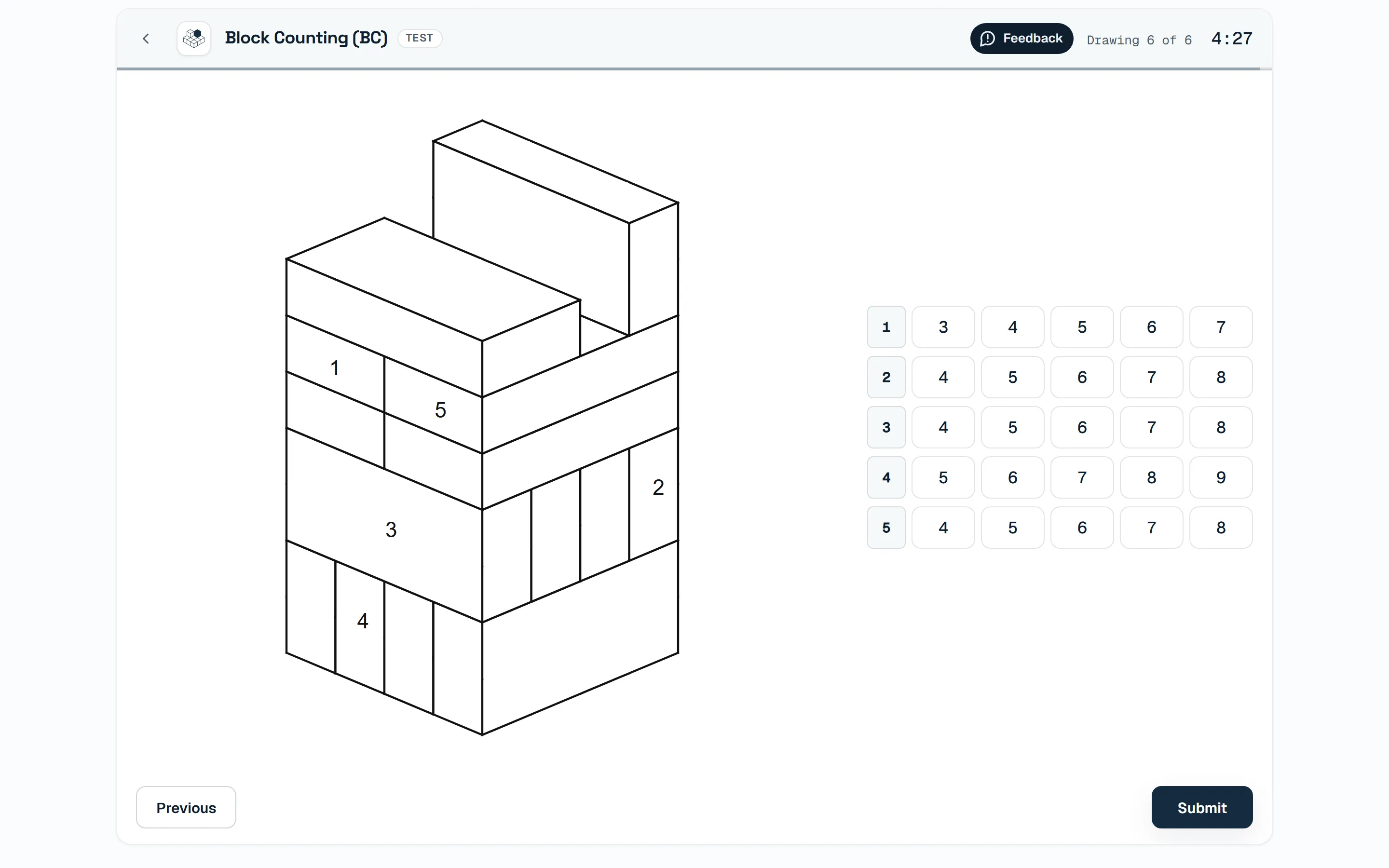This screenshot has height=868, width=1389.
Task: Select answer 6 for block 1
Action: [1151, 326]
